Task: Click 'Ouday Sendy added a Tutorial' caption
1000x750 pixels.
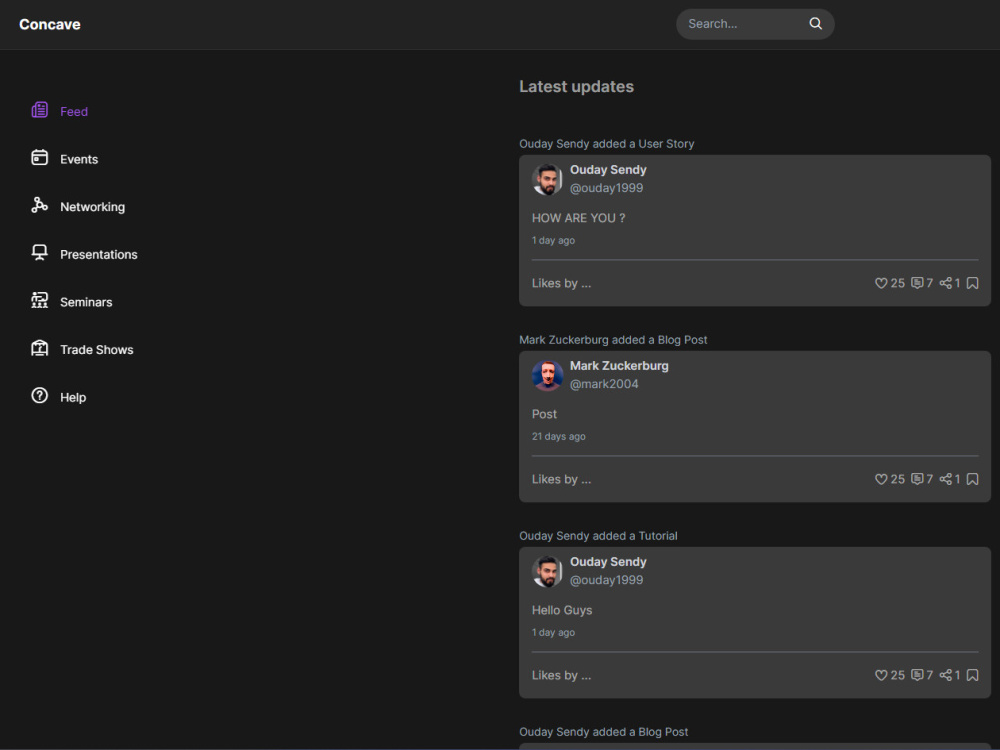Action: 598,536
